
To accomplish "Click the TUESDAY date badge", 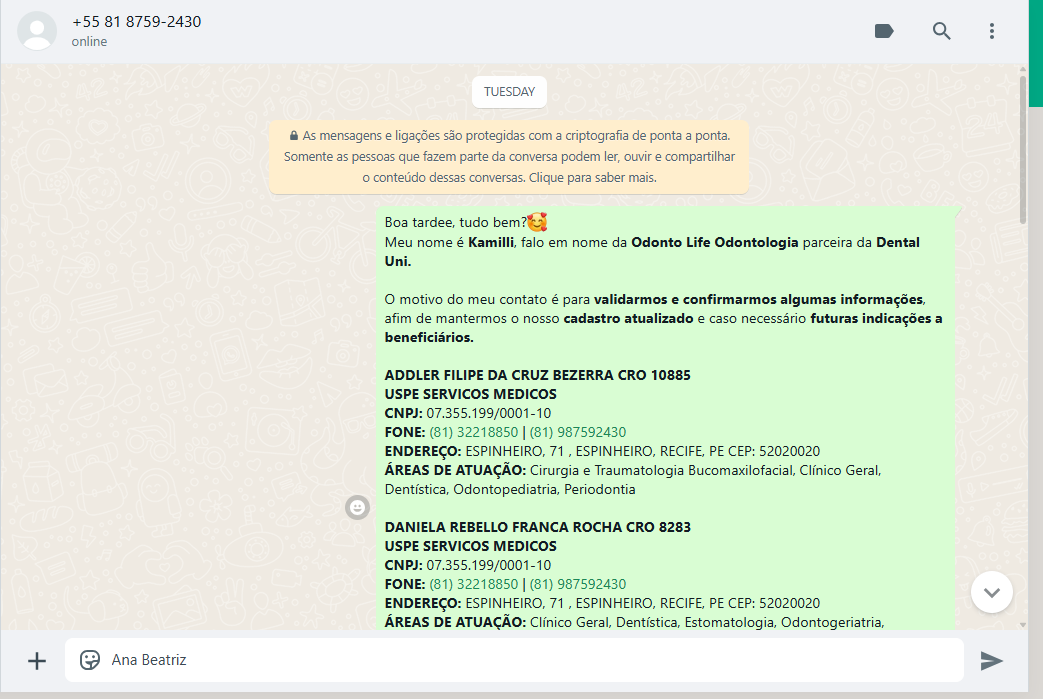I will pos(509,92).
